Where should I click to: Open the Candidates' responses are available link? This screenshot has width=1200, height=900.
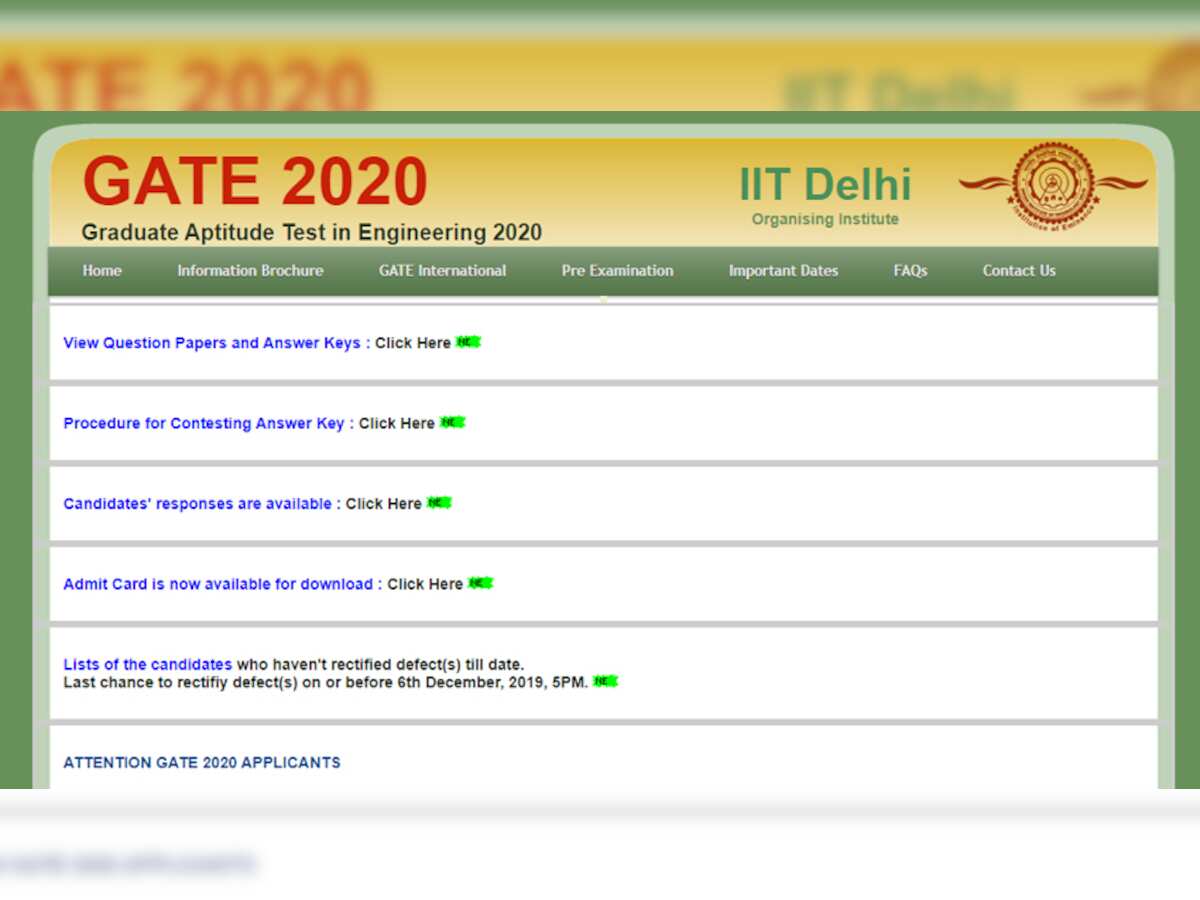coord(384,503)
